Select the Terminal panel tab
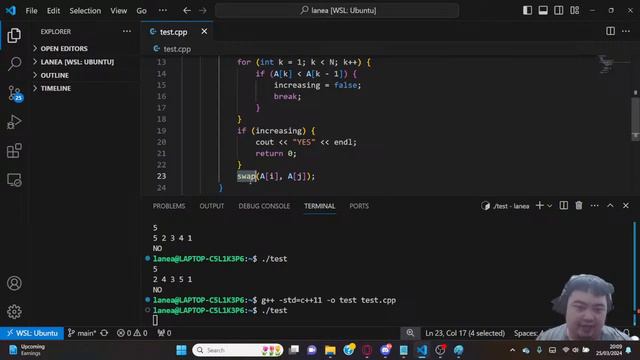This screenshot has width=640, height=360. coord(320,206)
